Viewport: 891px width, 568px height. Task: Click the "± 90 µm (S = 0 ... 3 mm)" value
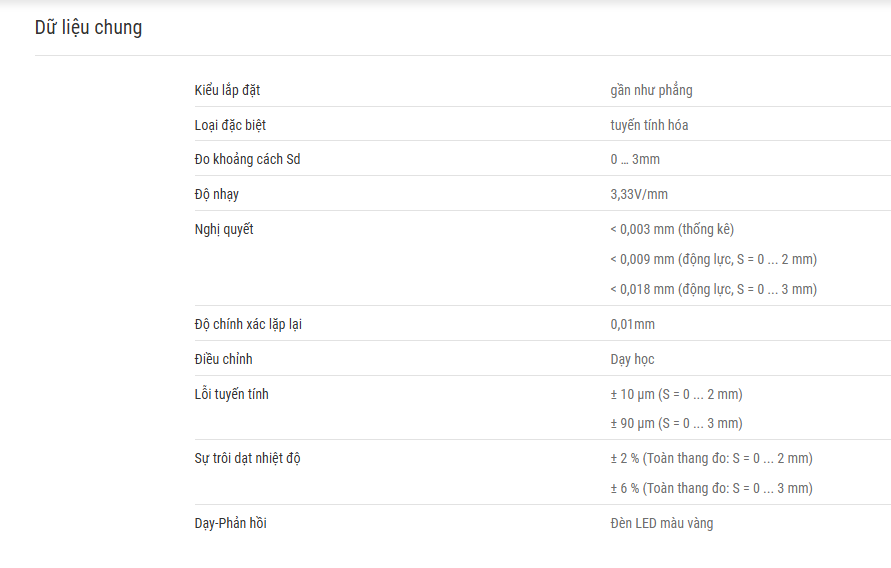(x=676, y=423)
